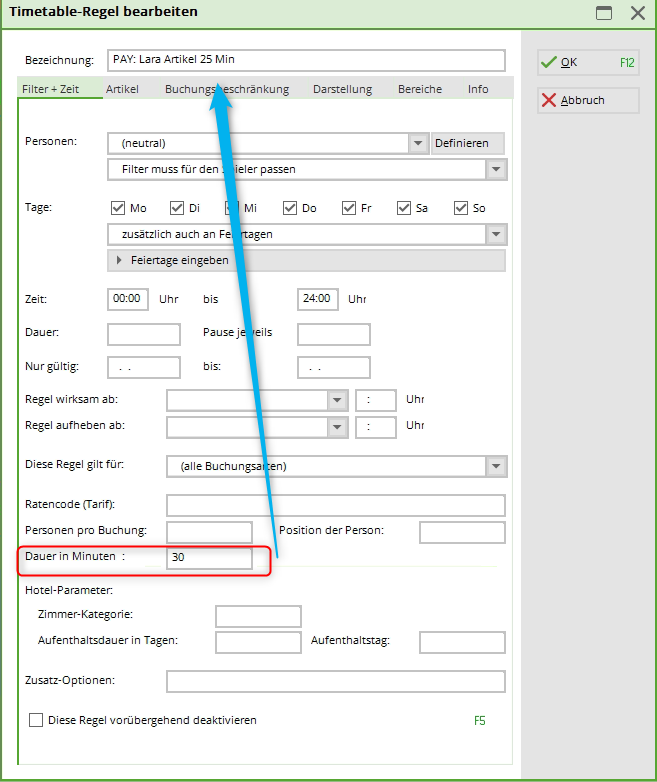The width and height of the screenshot is (657, 782).
Task: Enable Diese Regel vorübergehend deaktivieren checkbox
Action: tap(37, 720)
